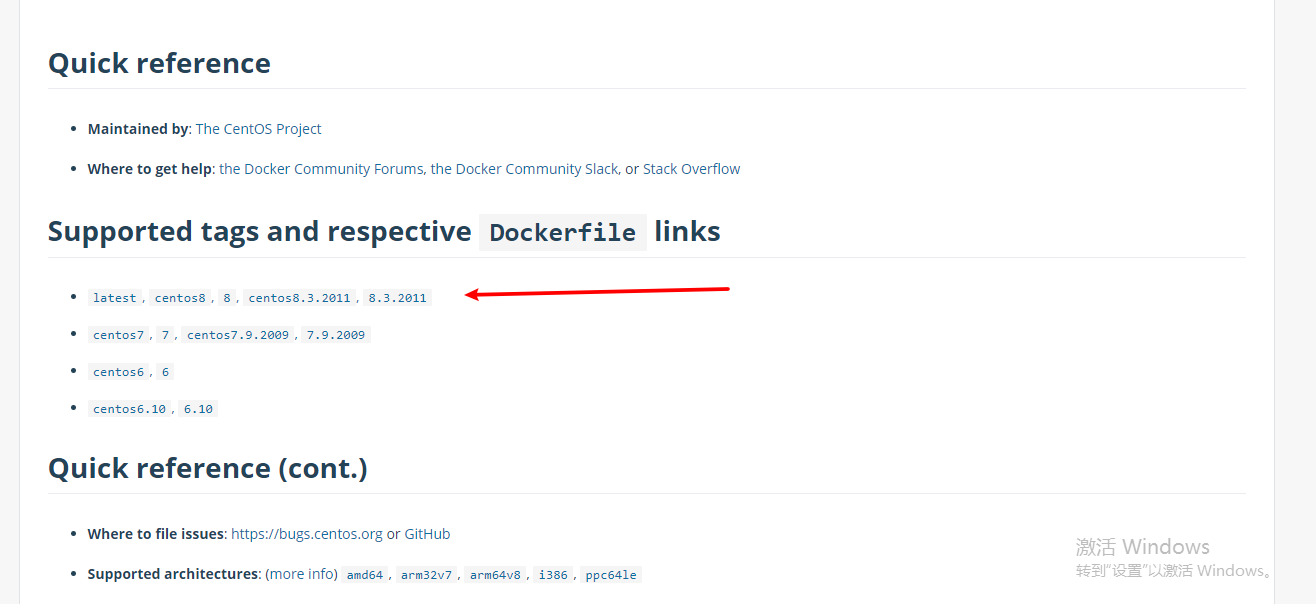Viewport: 1316px width, 604px height.
Task: Click the Supported tags and respective heading
Action: (x=260, y=231)
